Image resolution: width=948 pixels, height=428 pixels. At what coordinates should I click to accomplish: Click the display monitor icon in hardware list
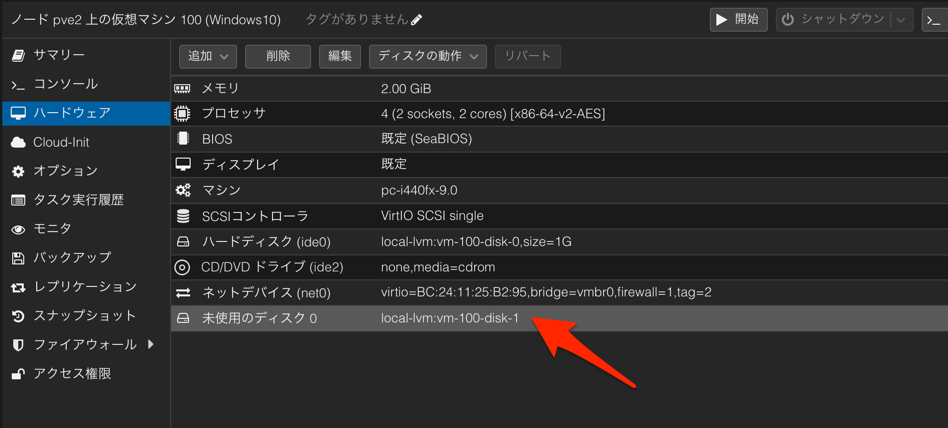[183, 165]
